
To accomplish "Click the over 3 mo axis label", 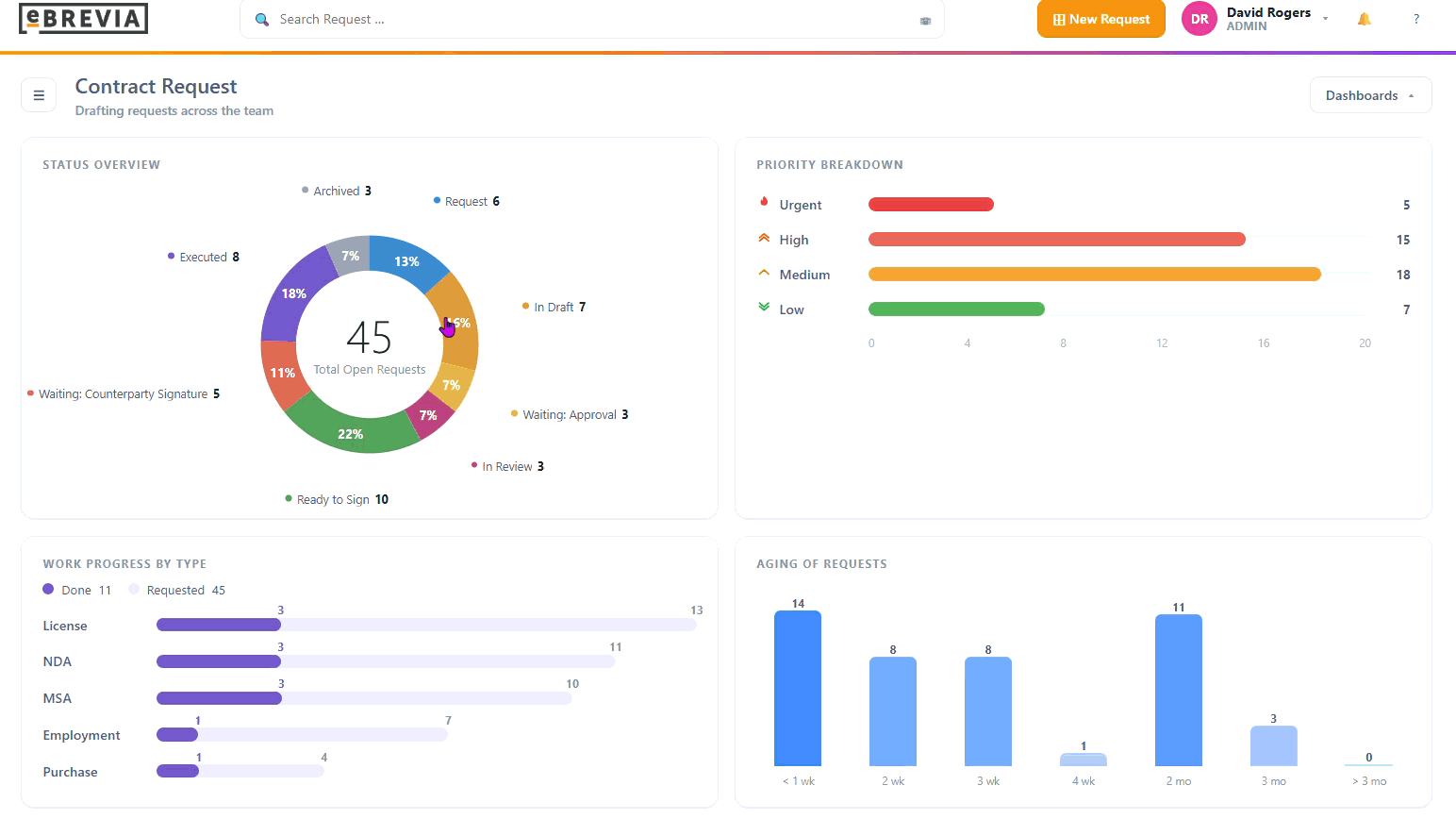I will [x=1369, y=781].
